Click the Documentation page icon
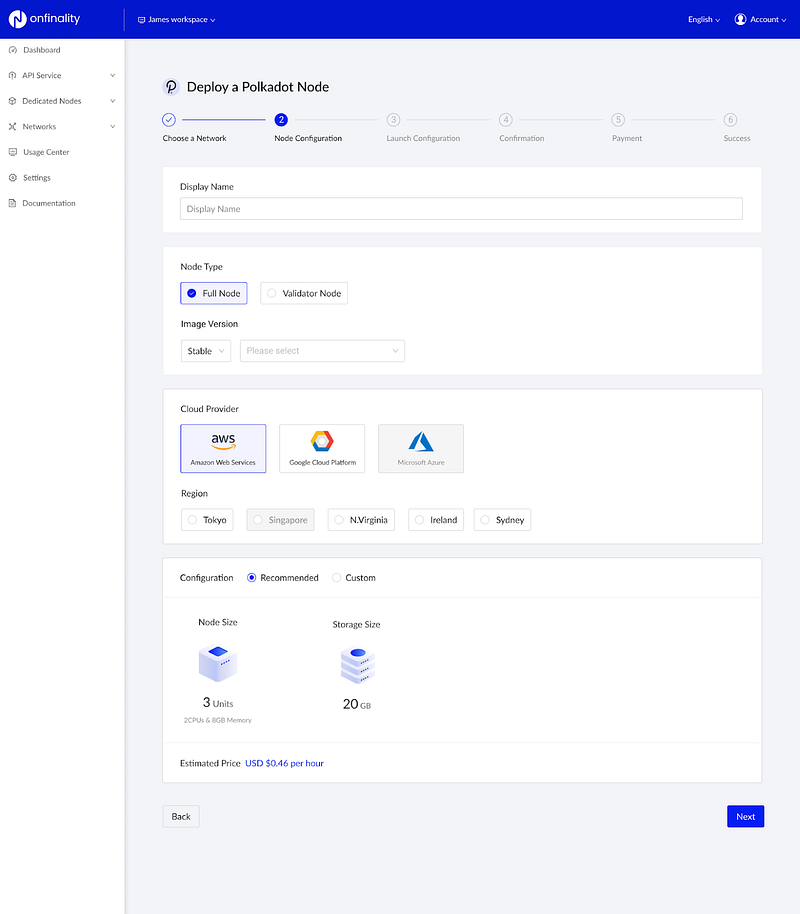800x914 pixels. pyautogui.click(x=12, y=203)
